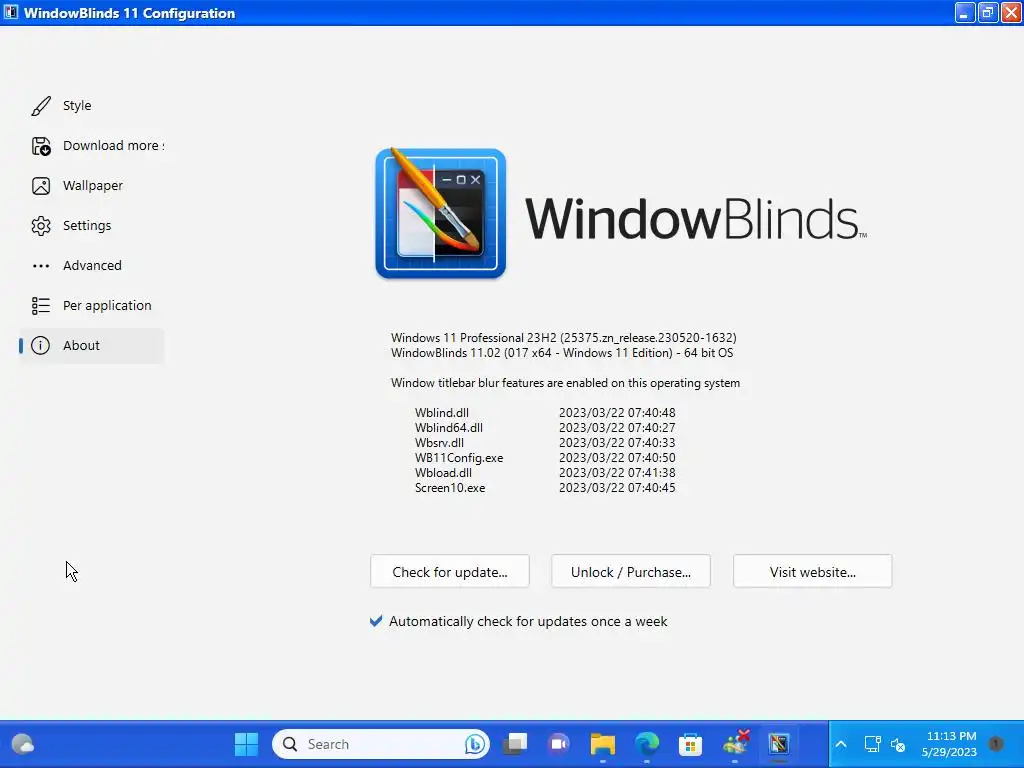Screen dimensions: 1024x768
Task: Click the 2023/03/22 07:40:45 timestamp
Action: click(617, 488)
